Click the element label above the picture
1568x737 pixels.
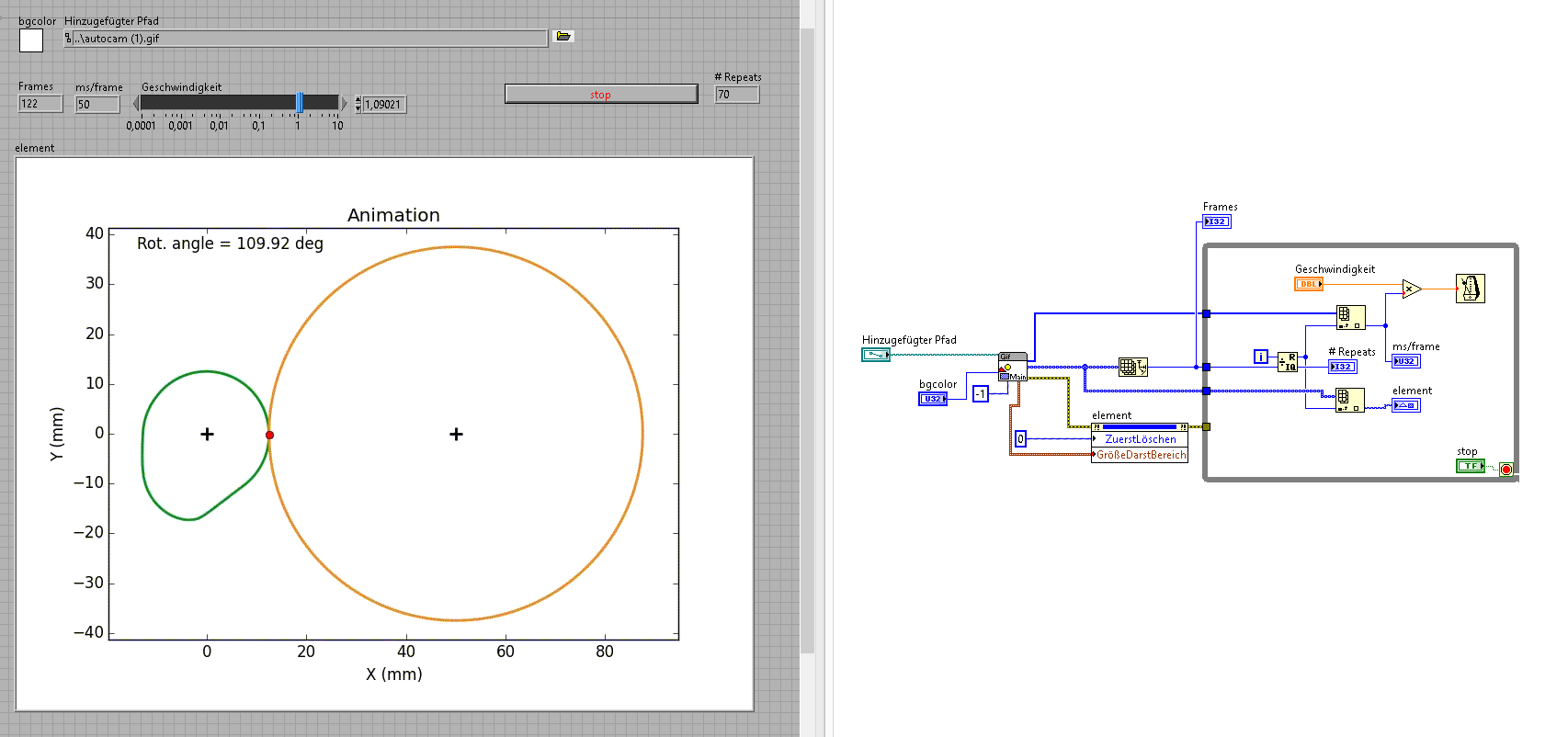tap(35, 148)
